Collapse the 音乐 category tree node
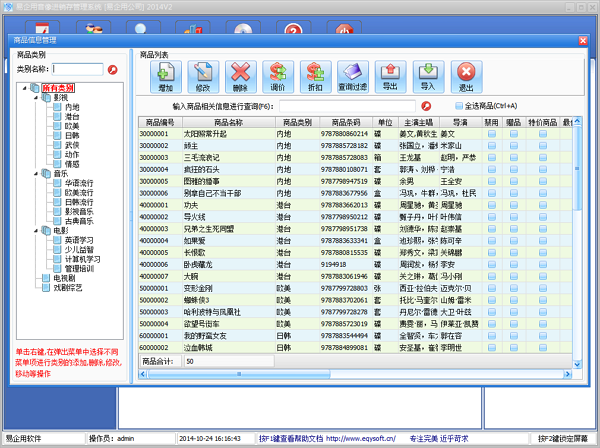The width and height of the screenshot is (600, 448). 36,173
